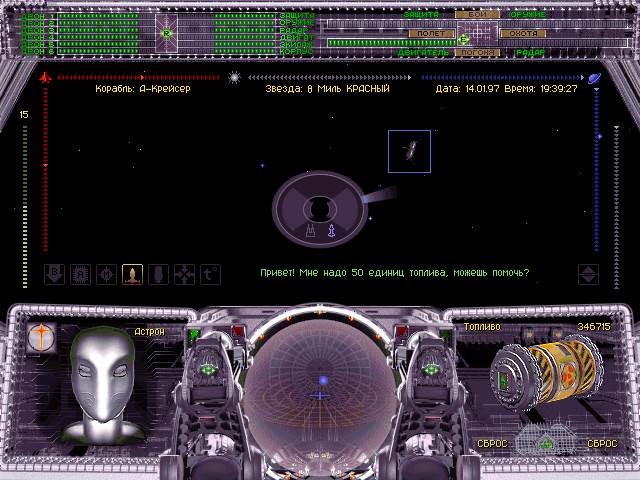Click the up/down arrows stepper at right
Viewport: 640px width, 480px height.
click(x=589, y=274)
